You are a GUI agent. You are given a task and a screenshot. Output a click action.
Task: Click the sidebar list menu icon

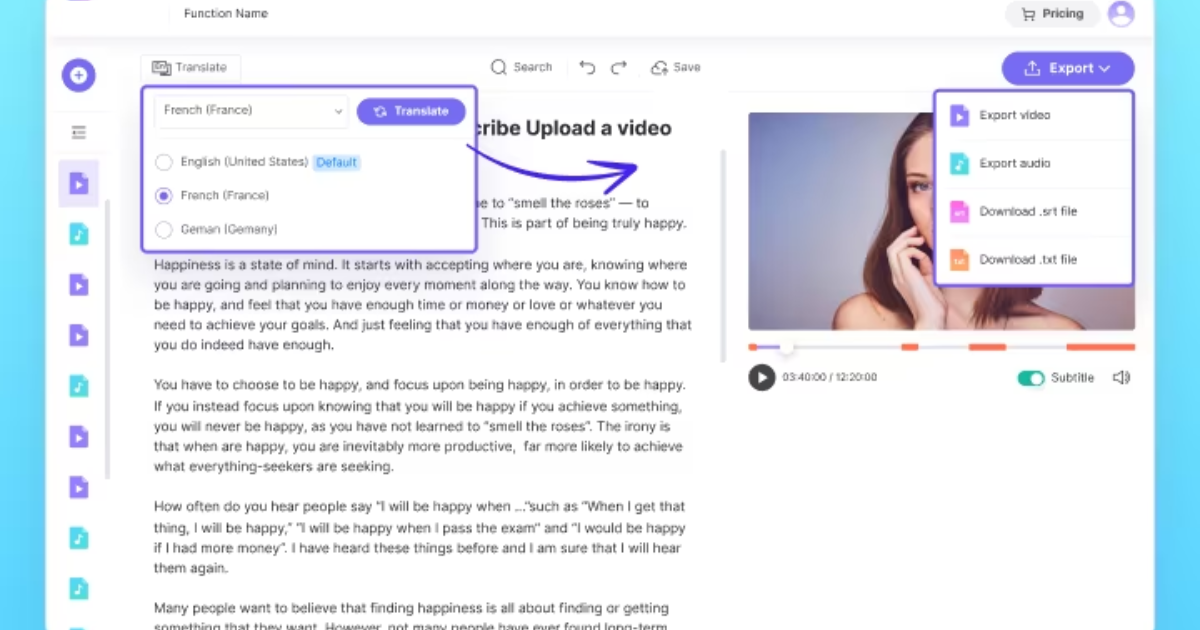(x=79, y=132)
